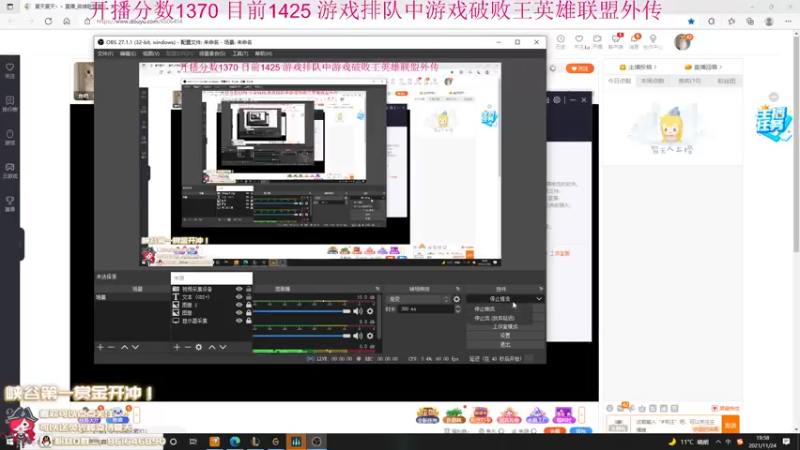Adjust second mixer channel volume slider
This screenshot has width=800, height=450.
pyautogui.click(x=302, y=336)
